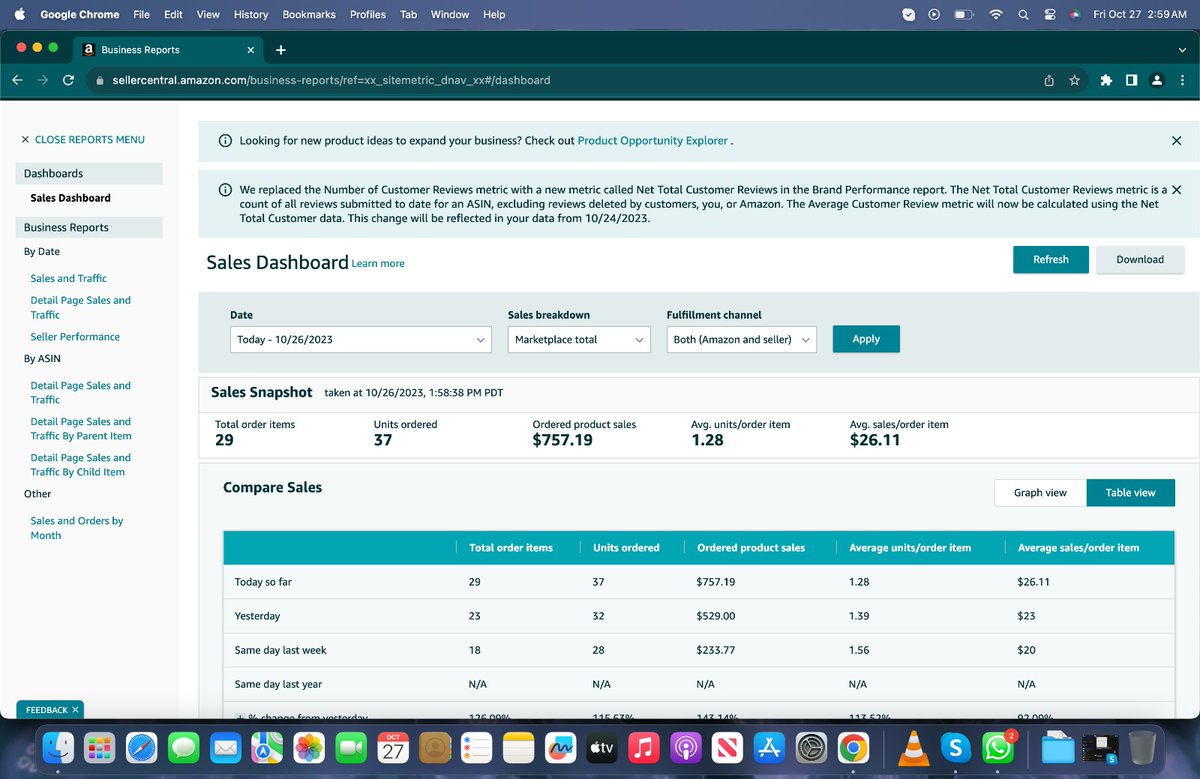
Task: Open Sales and Orders by Month
Action: (x=77, y=528)
